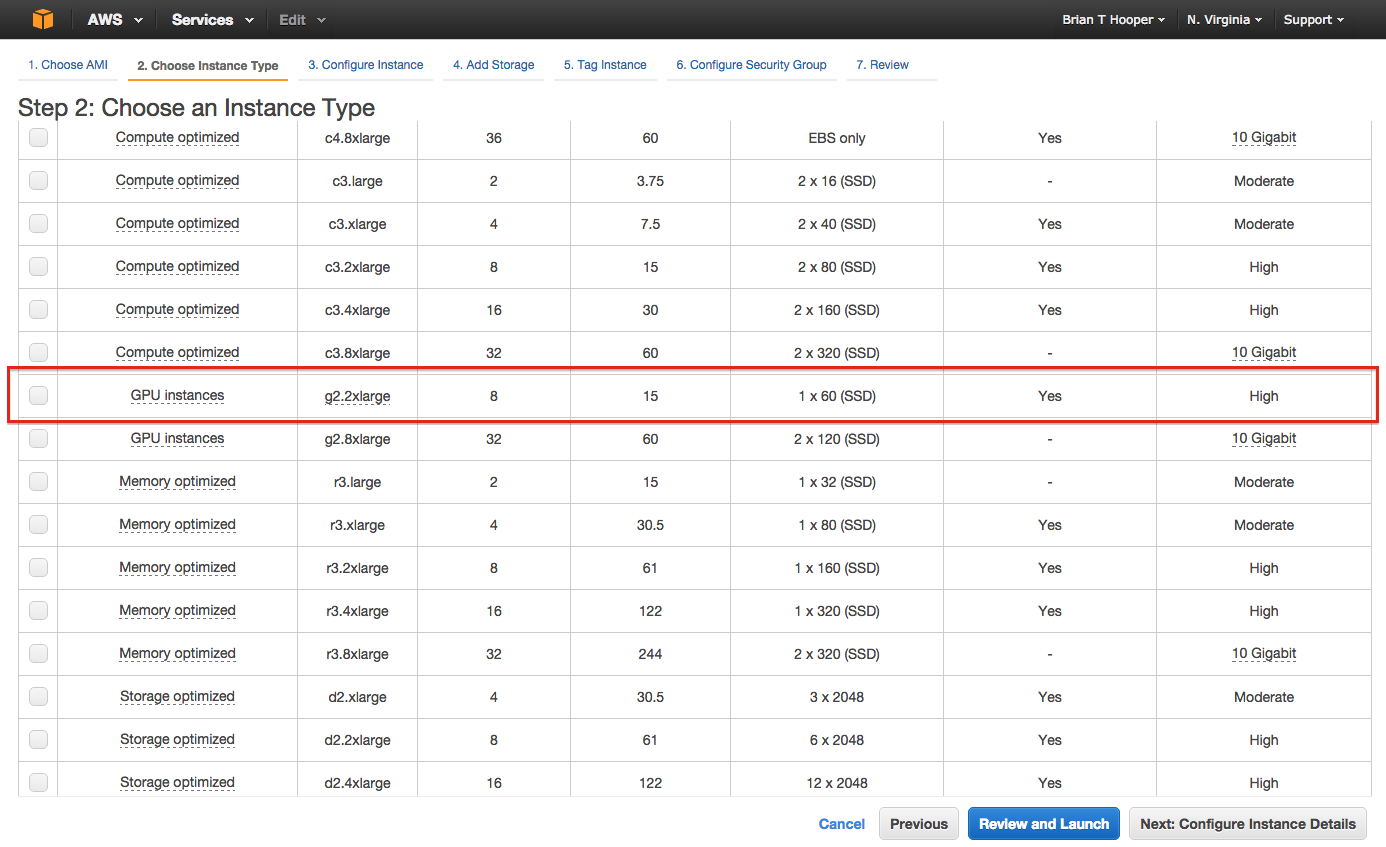Open the Add Storage step
This screenshot has width=1386, height=847.
click(493, 64)
